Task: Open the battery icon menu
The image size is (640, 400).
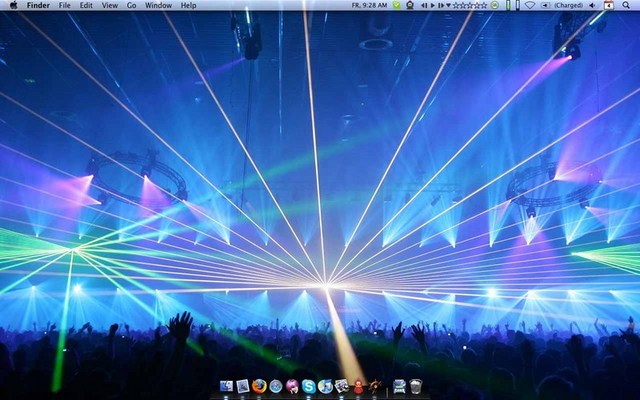Action: pyautogui.click(x=545, y=5)
